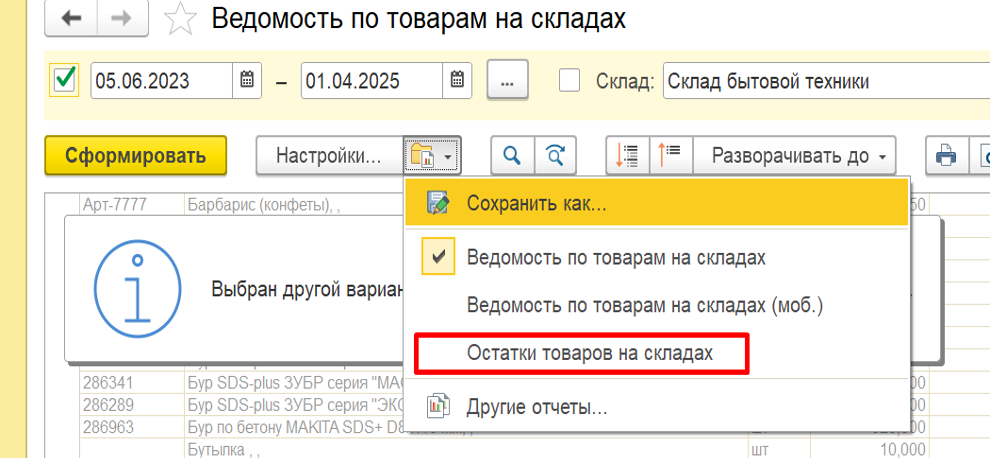
Task: Click the Бутылка row name
Action: [x=466, y=448]
